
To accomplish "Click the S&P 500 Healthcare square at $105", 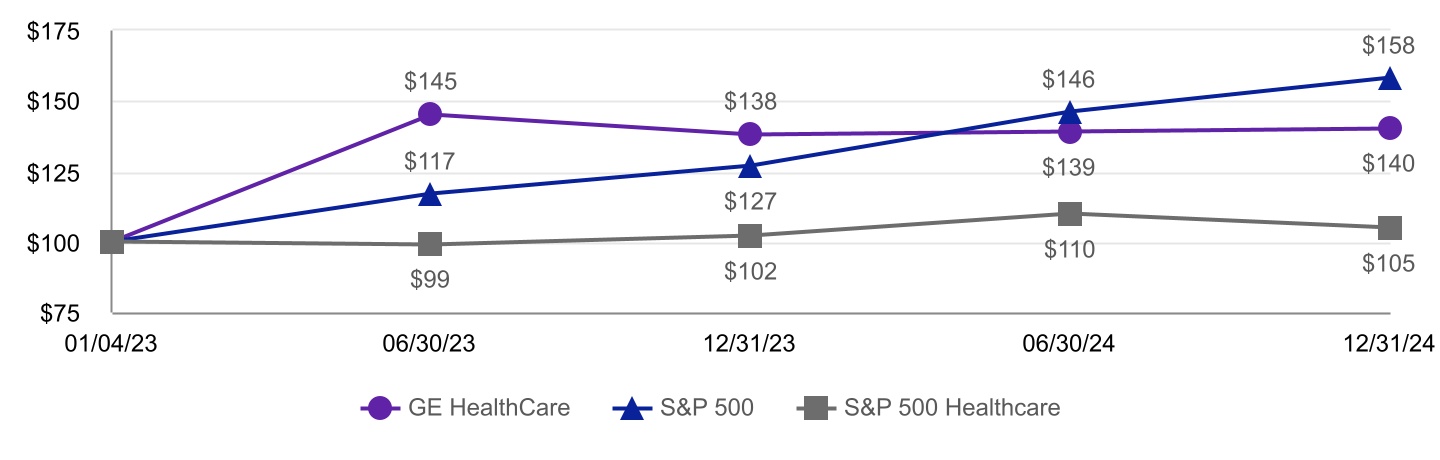I will pyautogui.click(x=1389, y=228).
